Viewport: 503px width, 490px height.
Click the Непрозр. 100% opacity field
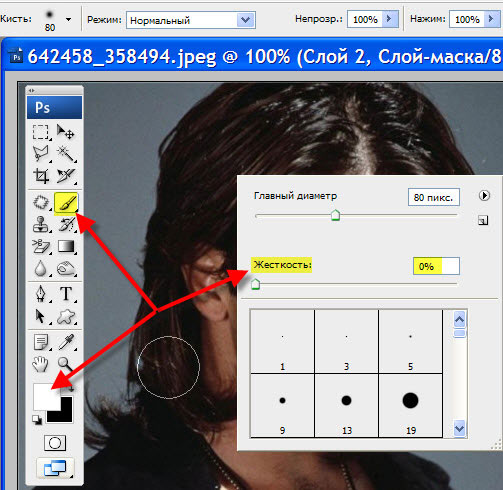pos(365,19)
